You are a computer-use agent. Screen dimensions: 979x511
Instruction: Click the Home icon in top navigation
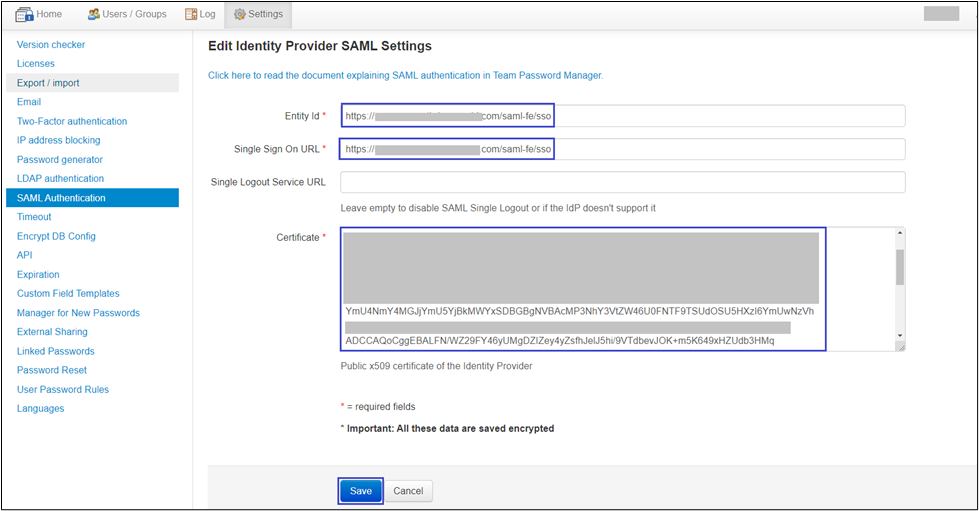click(24, 14)
